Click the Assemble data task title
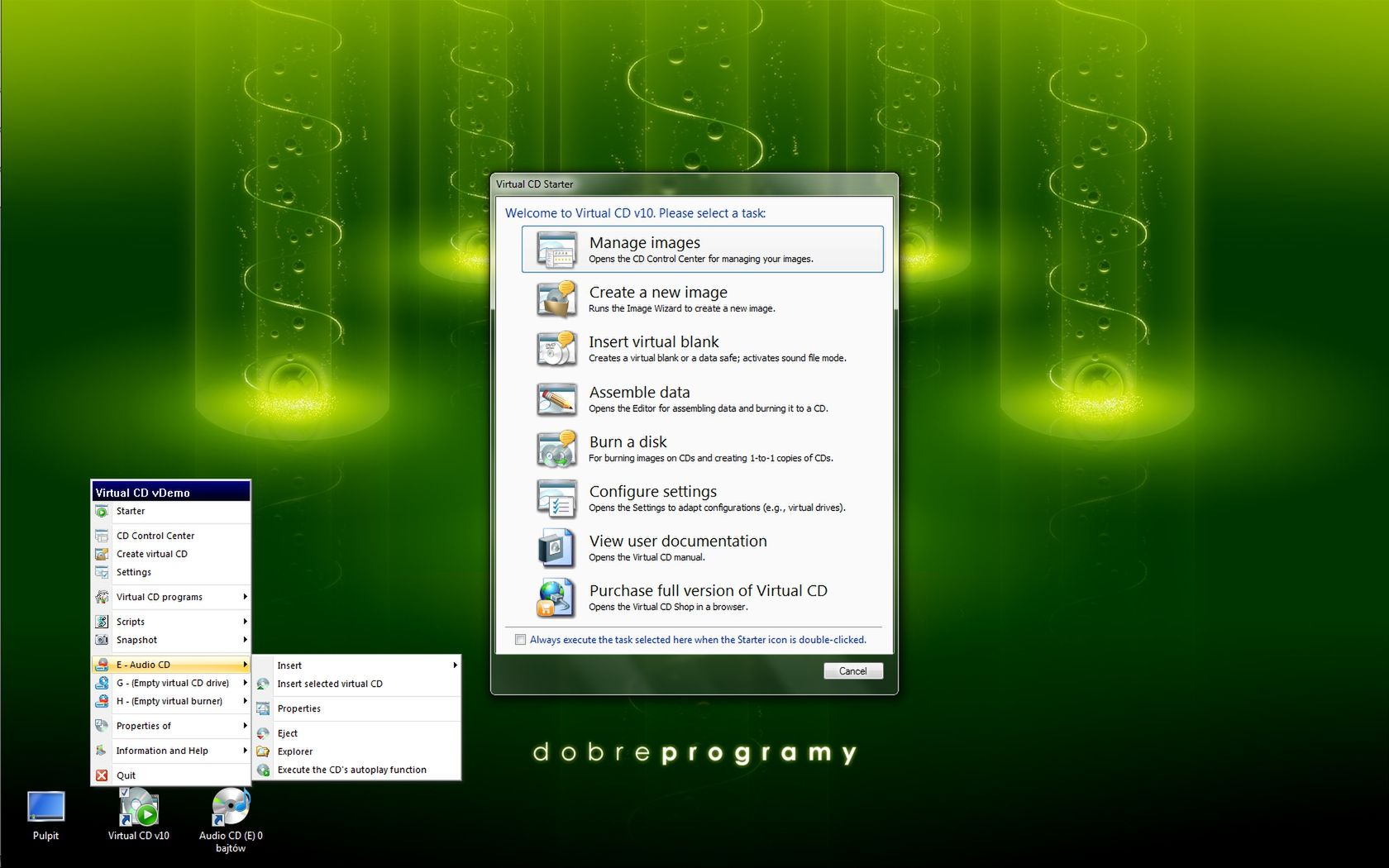 click(639, 393)
